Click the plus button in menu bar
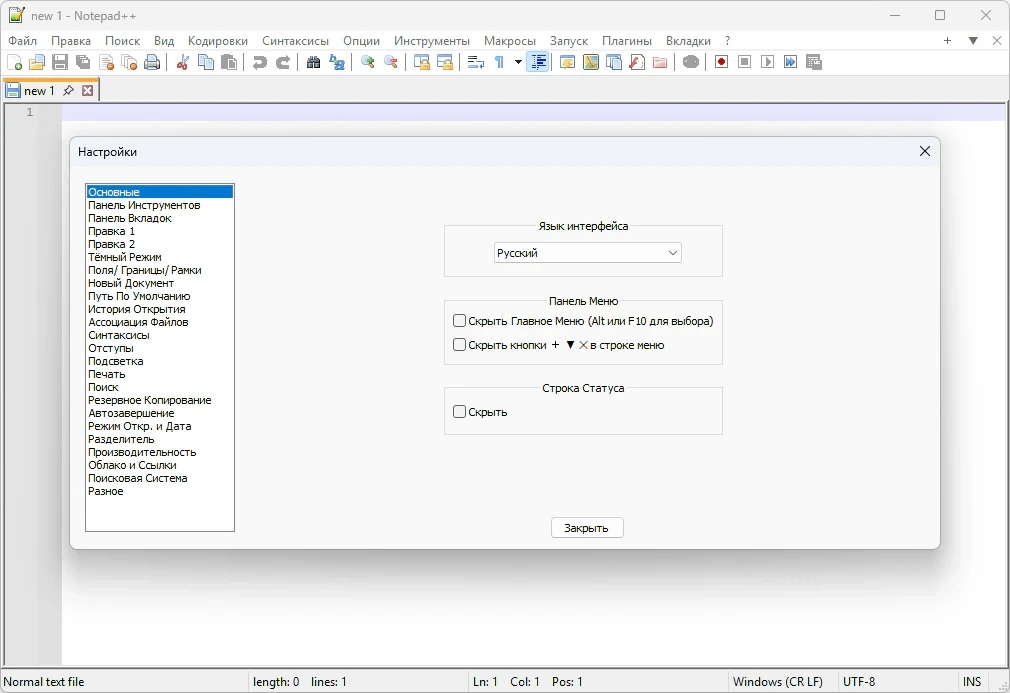 pos(948,41)
